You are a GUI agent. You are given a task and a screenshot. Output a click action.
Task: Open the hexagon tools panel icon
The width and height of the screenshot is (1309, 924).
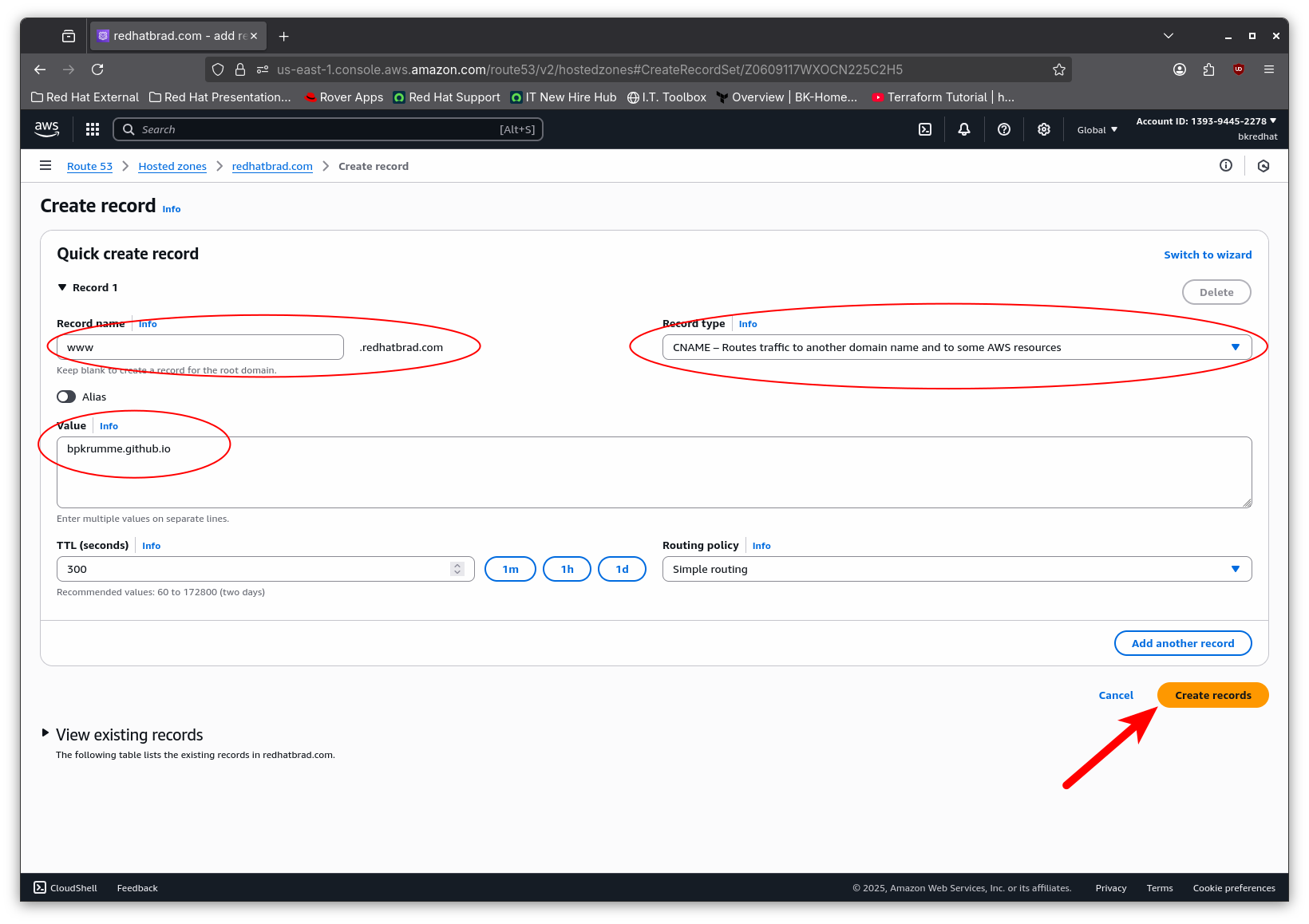coord(1264,166)
